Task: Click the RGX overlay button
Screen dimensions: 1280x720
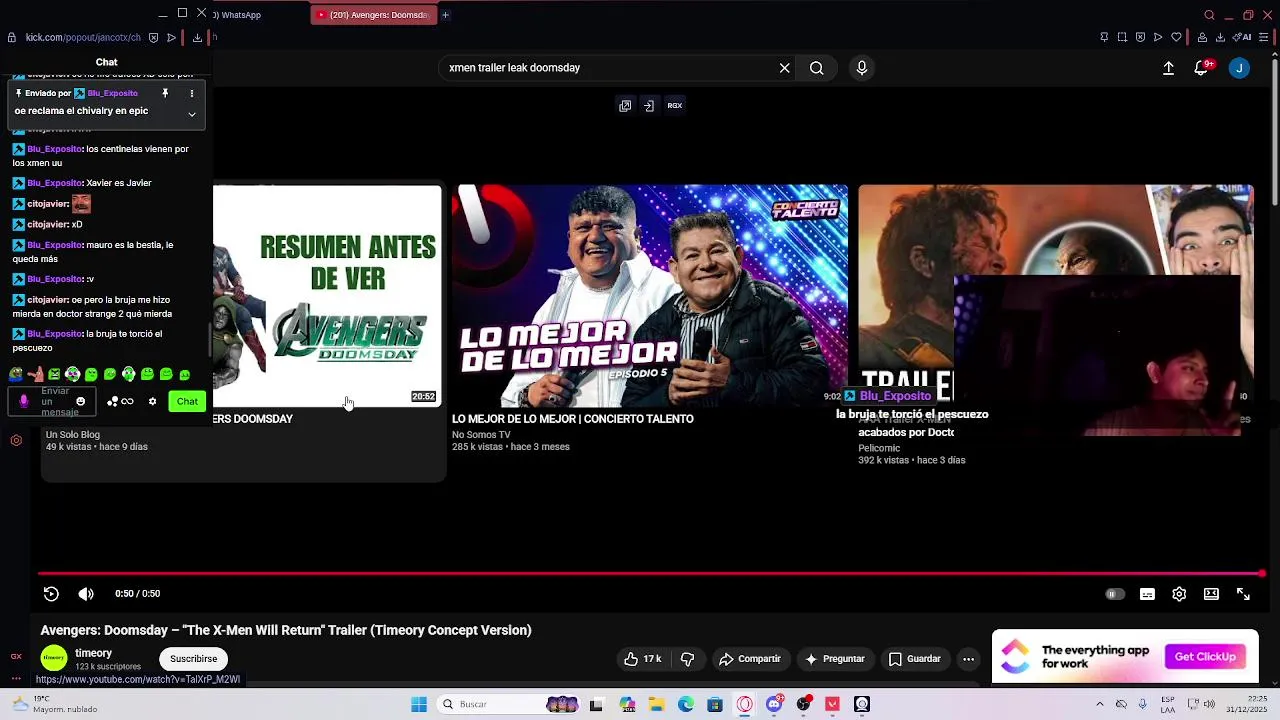Action: click(x=675, y=105)
